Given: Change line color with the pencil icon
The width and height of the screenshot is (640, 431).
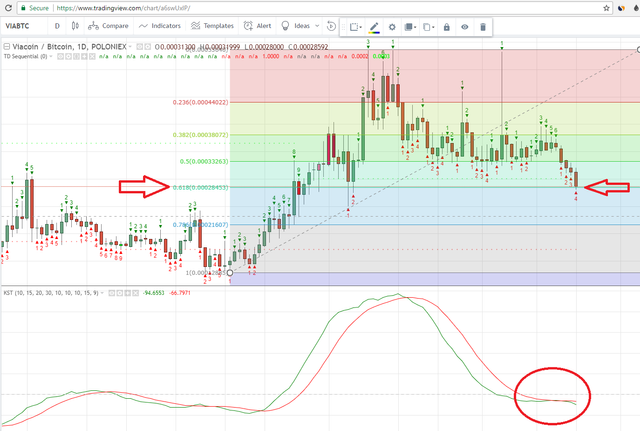Looking at the screenshot, I should tap(374, 27).
